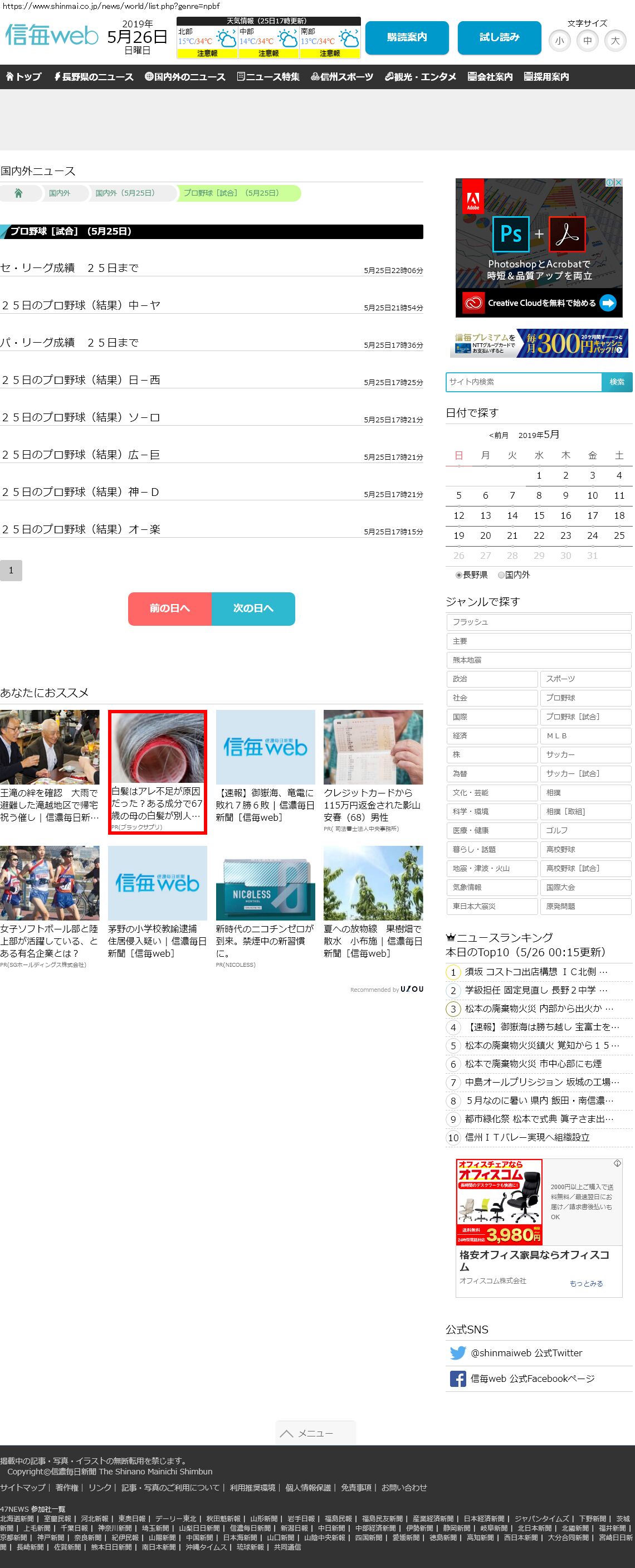Click the 次の日へ button

point(253,608)
